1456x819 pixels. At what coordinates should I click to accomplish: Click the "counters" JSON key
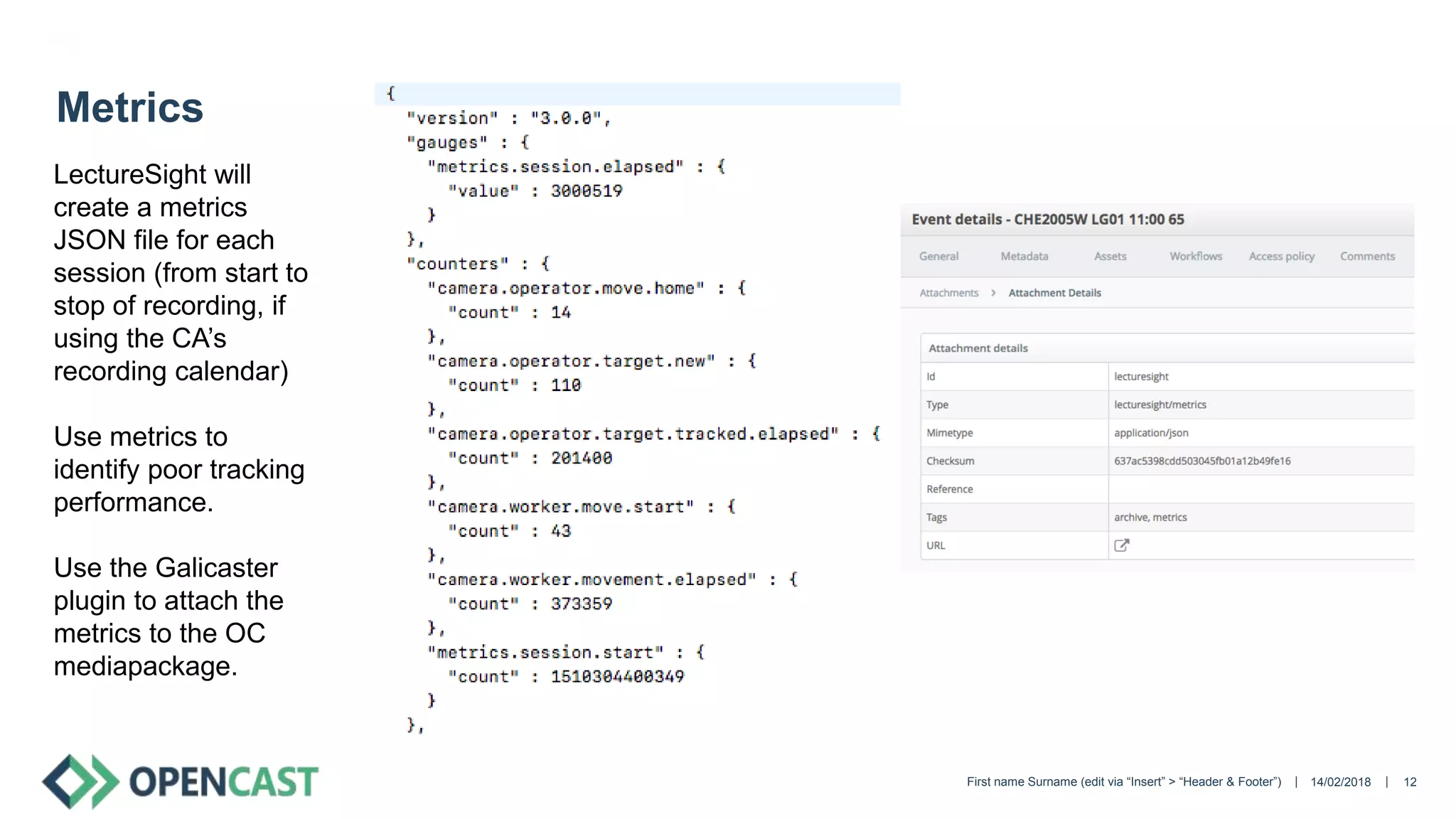pos(457,264)
